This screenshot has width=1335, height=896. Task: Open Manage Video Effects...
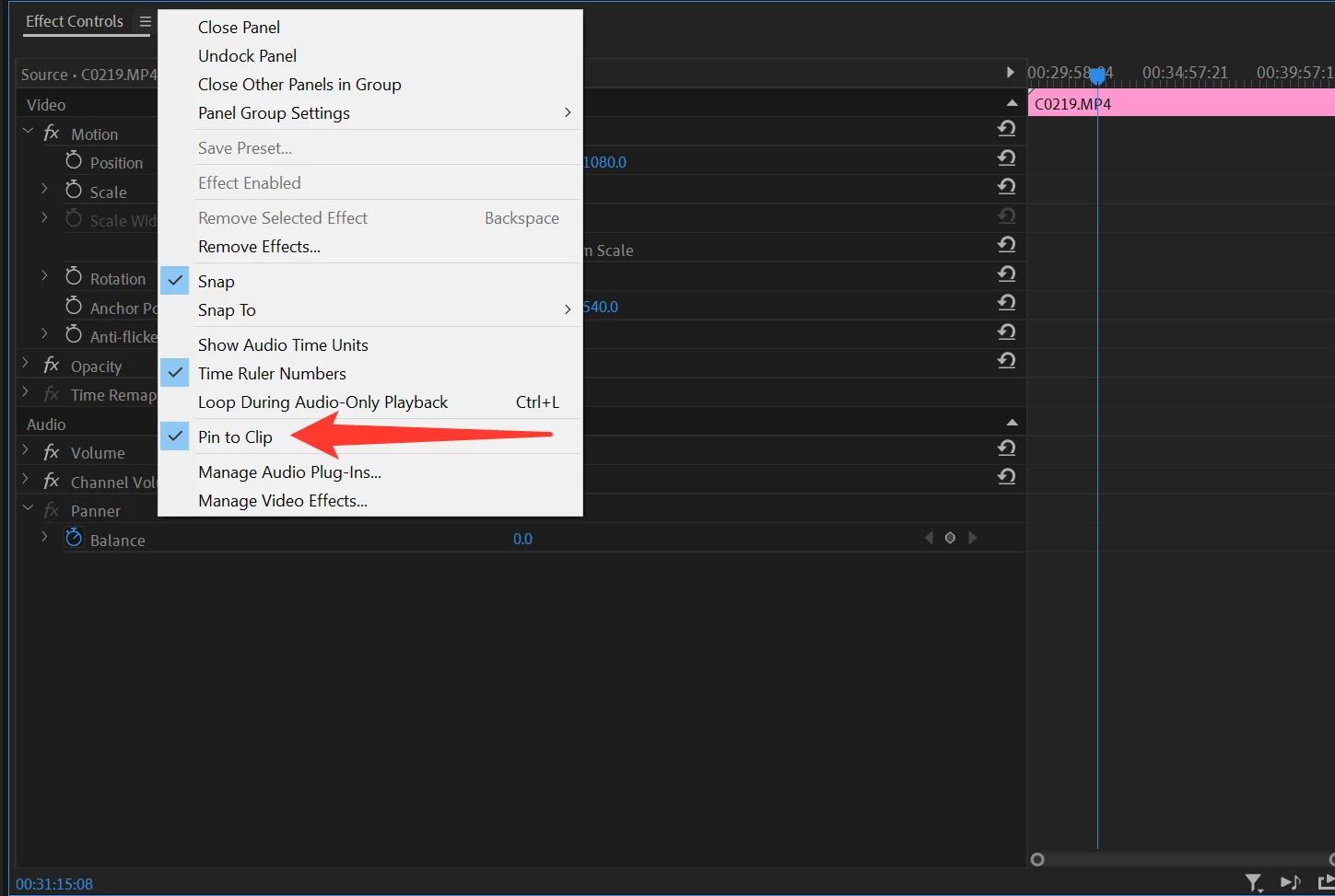click(370, 501)
